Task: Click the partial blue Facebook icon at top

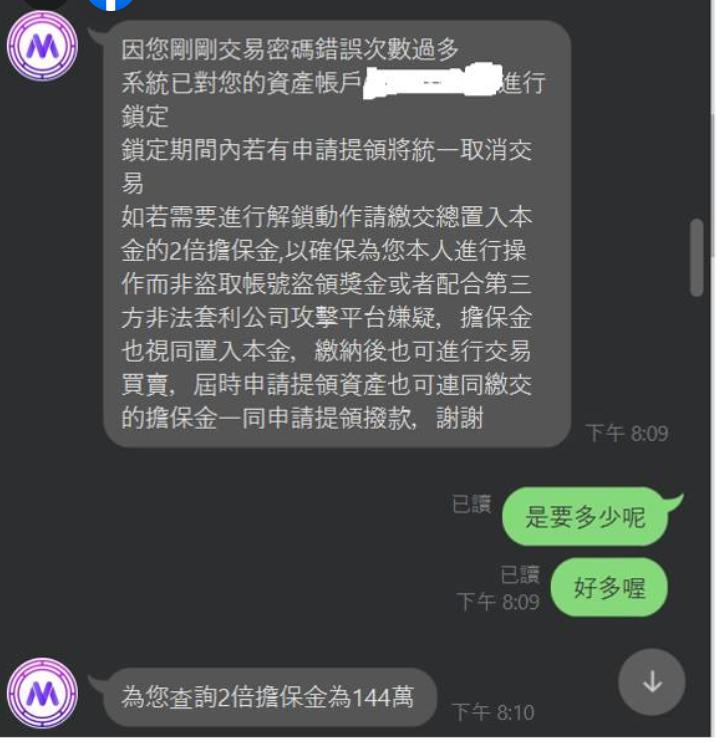Action: coord(111,5)
